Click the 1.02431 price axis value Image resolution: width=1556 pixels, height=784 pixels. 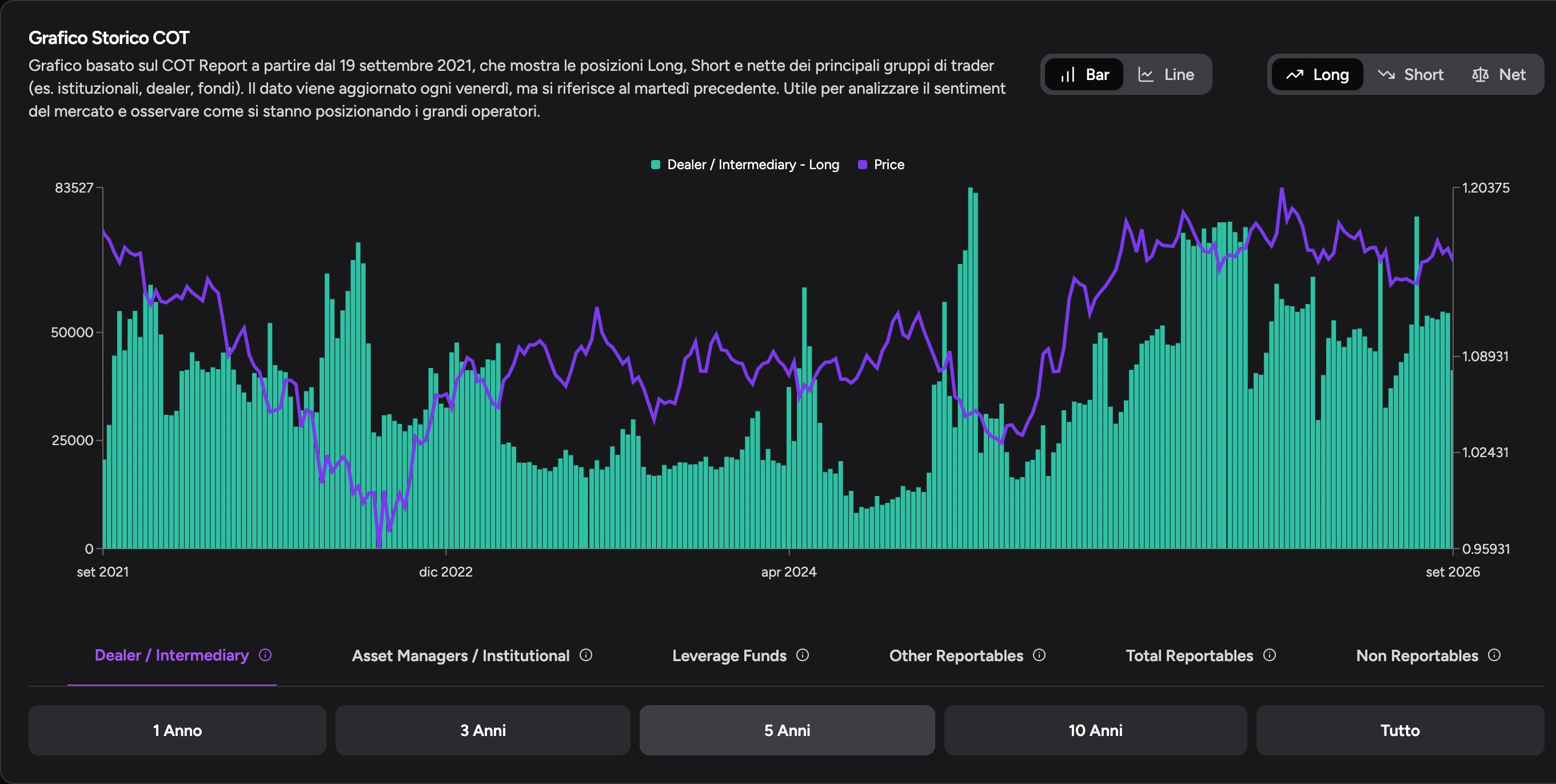(x=1485, y=453)
